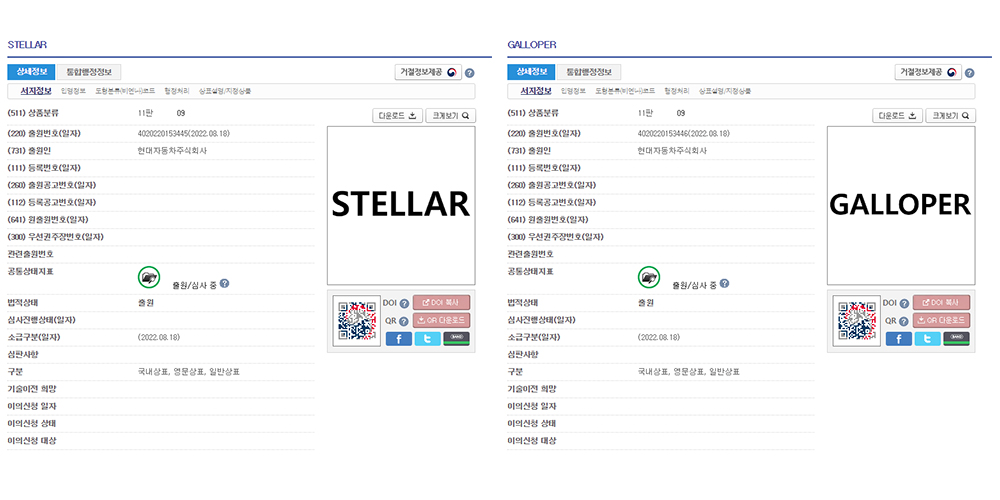1000x500 pixels.
Task: Click 법적상태 value 출원 in STELLAR panel
Action: click(145, 302)
